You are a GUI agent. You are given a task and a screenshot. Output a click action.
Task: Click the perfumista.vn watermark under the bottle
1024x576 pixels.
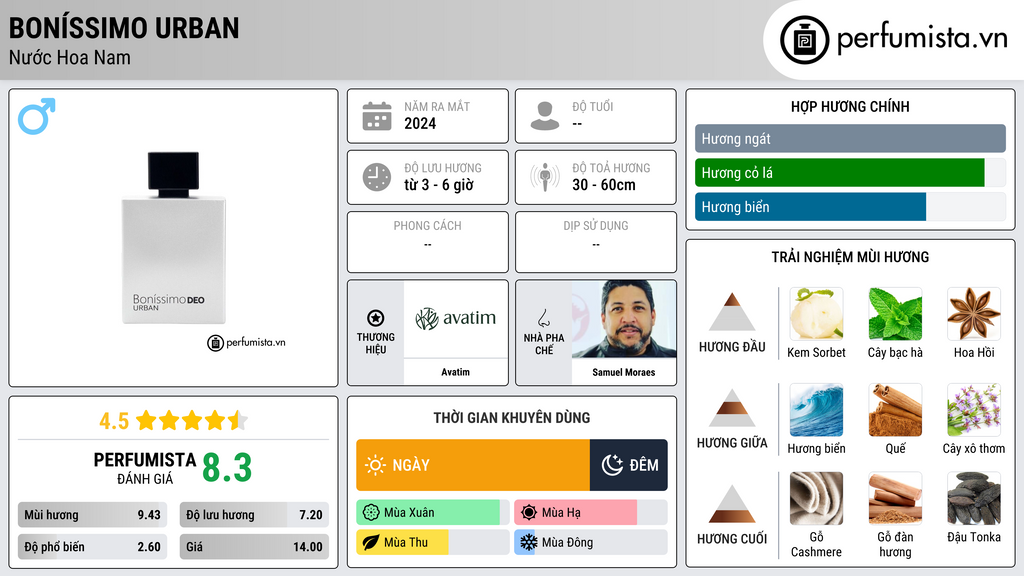[247, 342]
